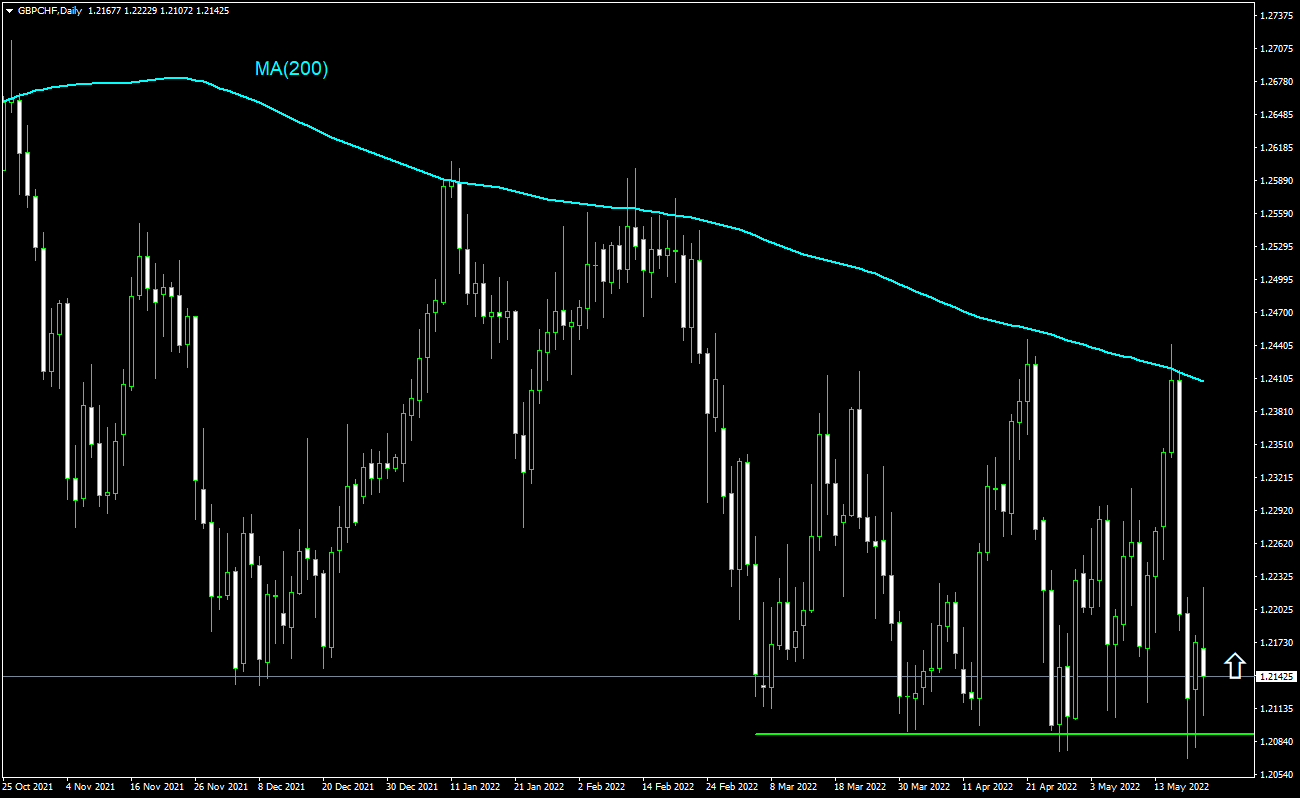
Task: Open the dropdown triangle beside GBPCHF,Daily
Action: 9,9
